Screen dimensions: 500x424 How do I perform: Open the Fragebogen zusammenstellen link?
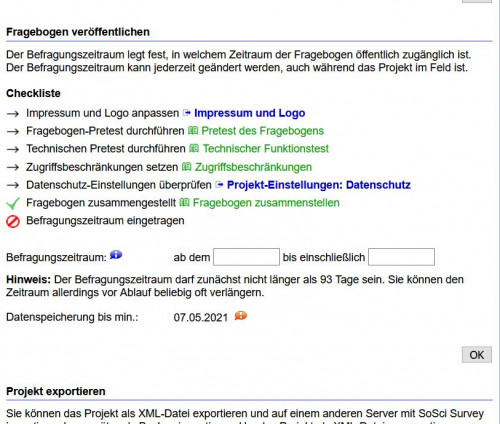point(266,203)
